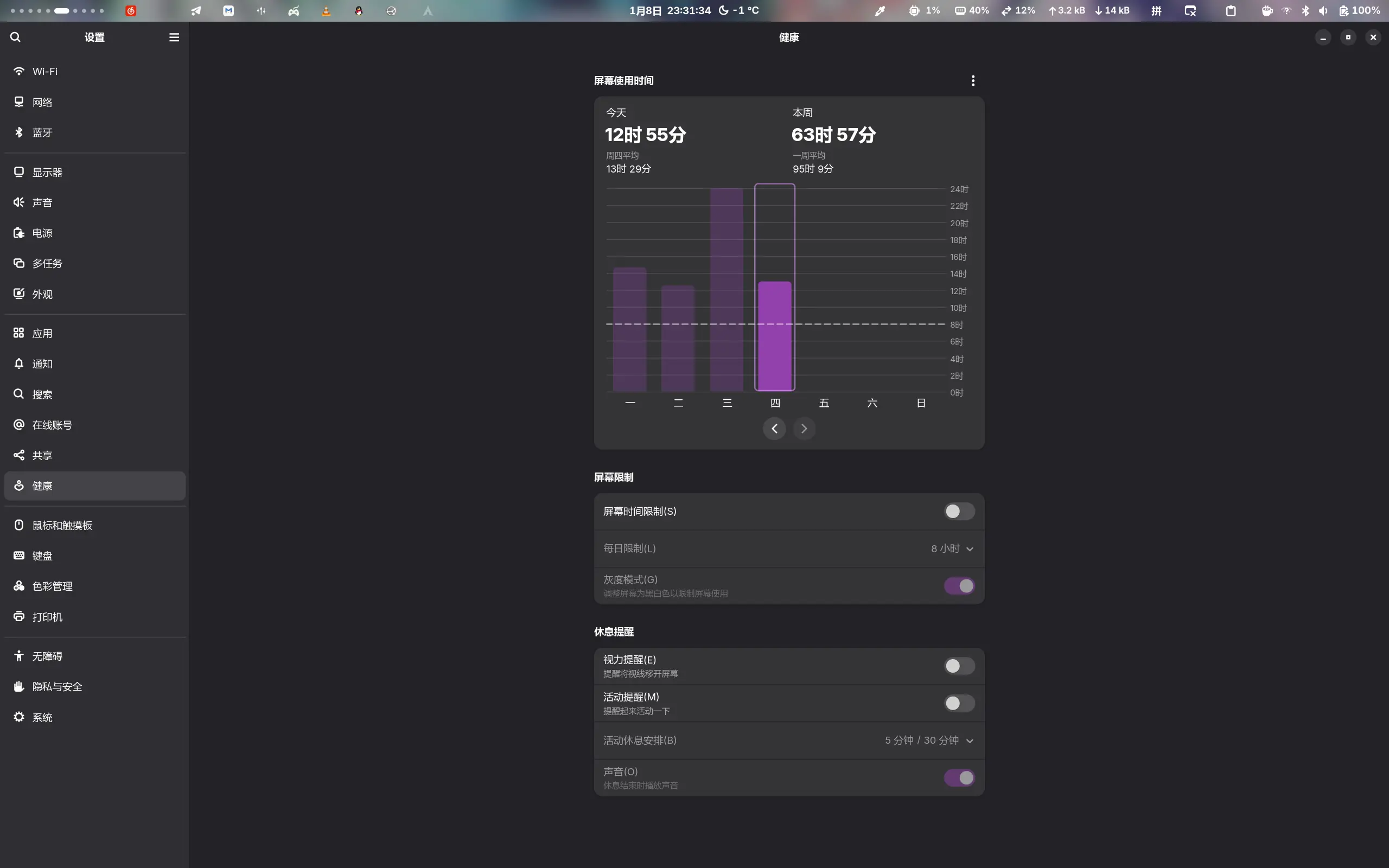The image size is (1389, 868).
Task: Click the search icon in settings sidebar
Action: [16, 37]
